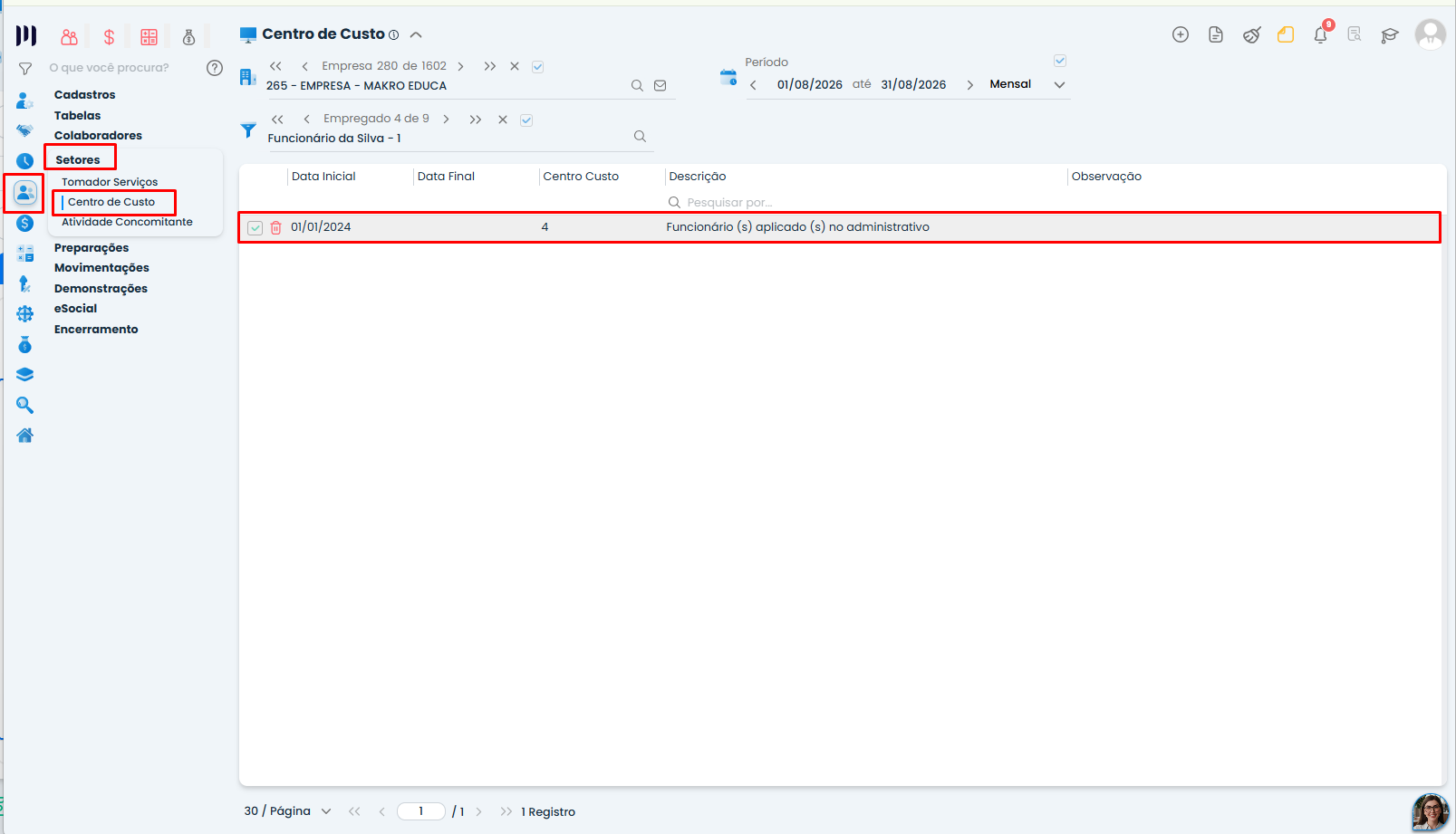
Task: Click the graduation cap training icon
Action: click(x=1389, y=35)
